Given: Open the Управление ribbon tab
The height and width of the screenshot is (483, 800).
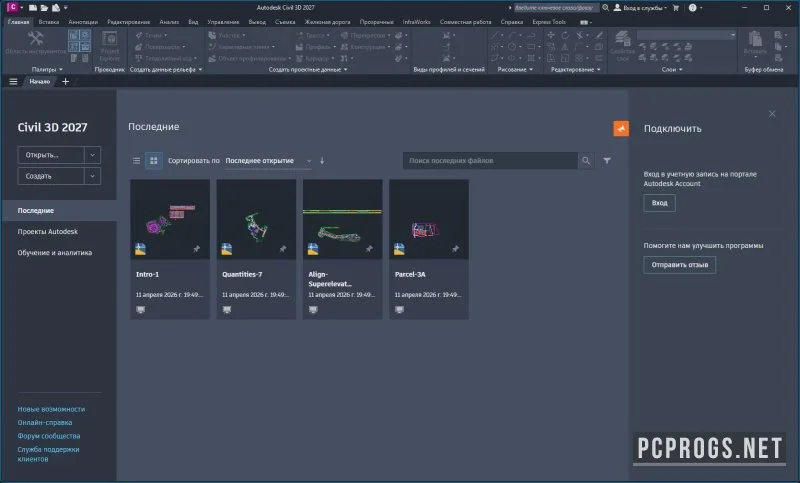Looking at the screenshot, I should (223, 22).
